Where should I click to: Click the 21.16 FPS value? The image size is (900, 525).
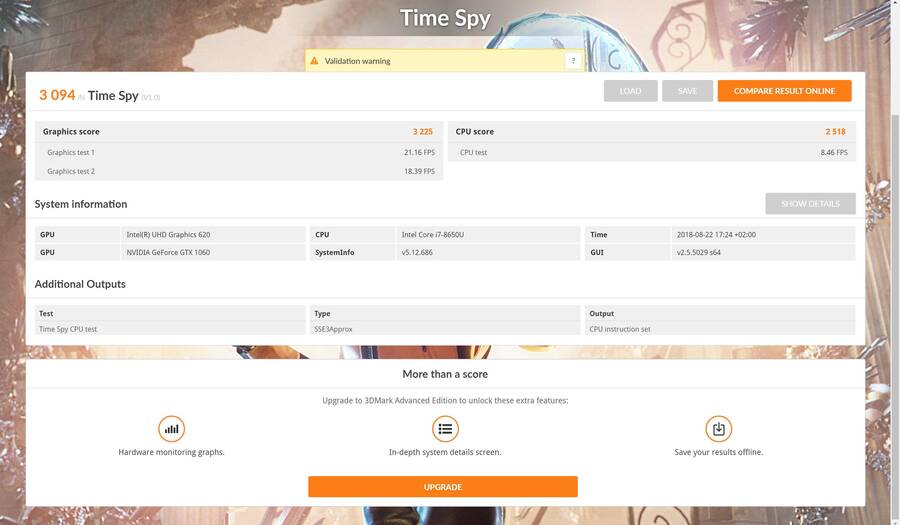[x=419, y=153]
